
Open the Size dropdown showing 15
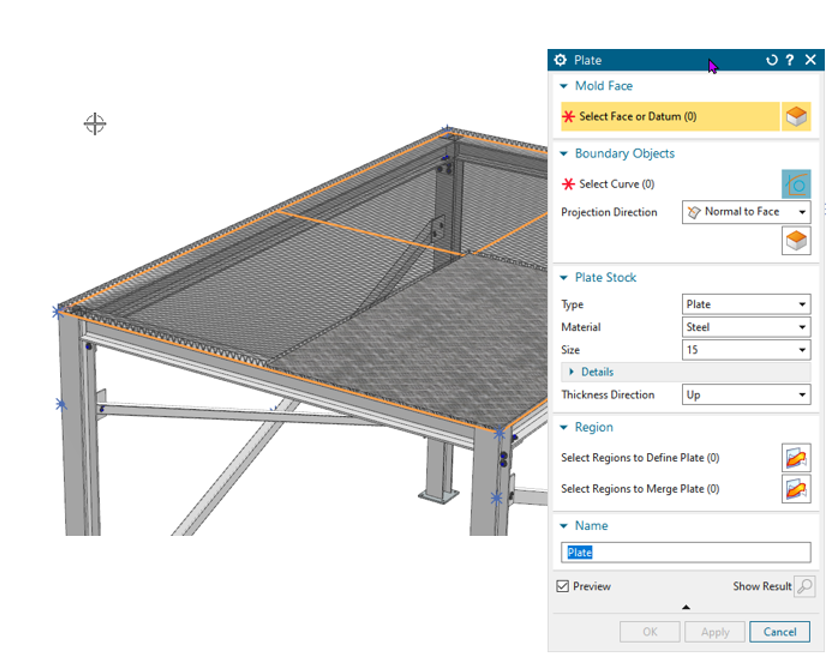[746, 350]
